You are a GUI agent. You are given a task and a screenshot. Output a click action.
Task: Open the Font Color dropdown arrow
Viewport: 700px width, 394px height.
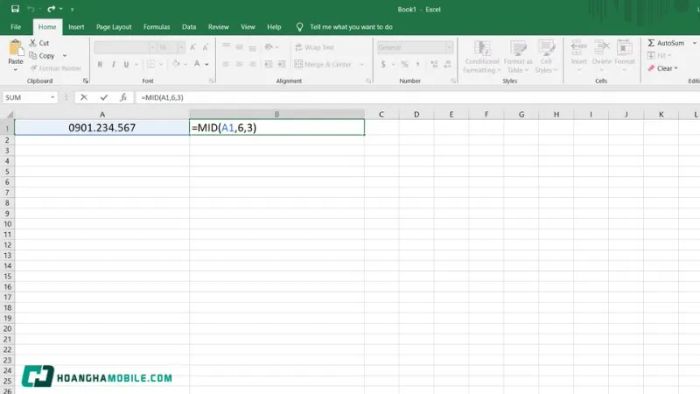click(x=207, y=65)
